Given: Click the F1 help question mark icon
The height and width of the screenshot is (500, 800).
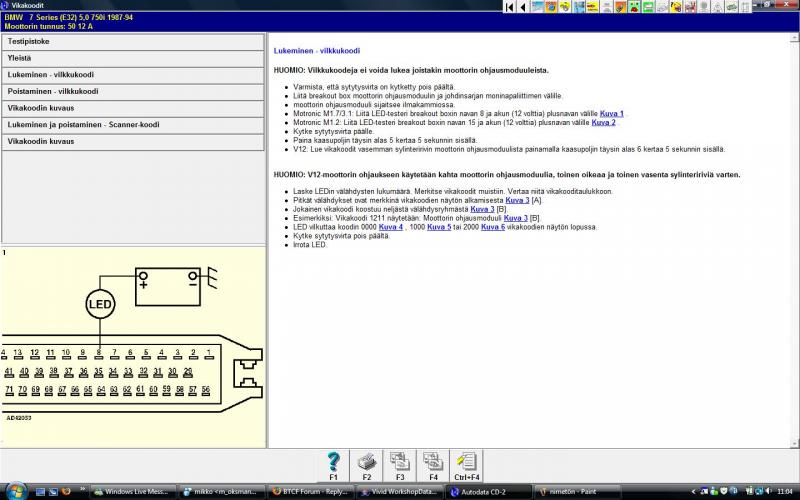Looking at the screenshot, I should click(334, 462).
